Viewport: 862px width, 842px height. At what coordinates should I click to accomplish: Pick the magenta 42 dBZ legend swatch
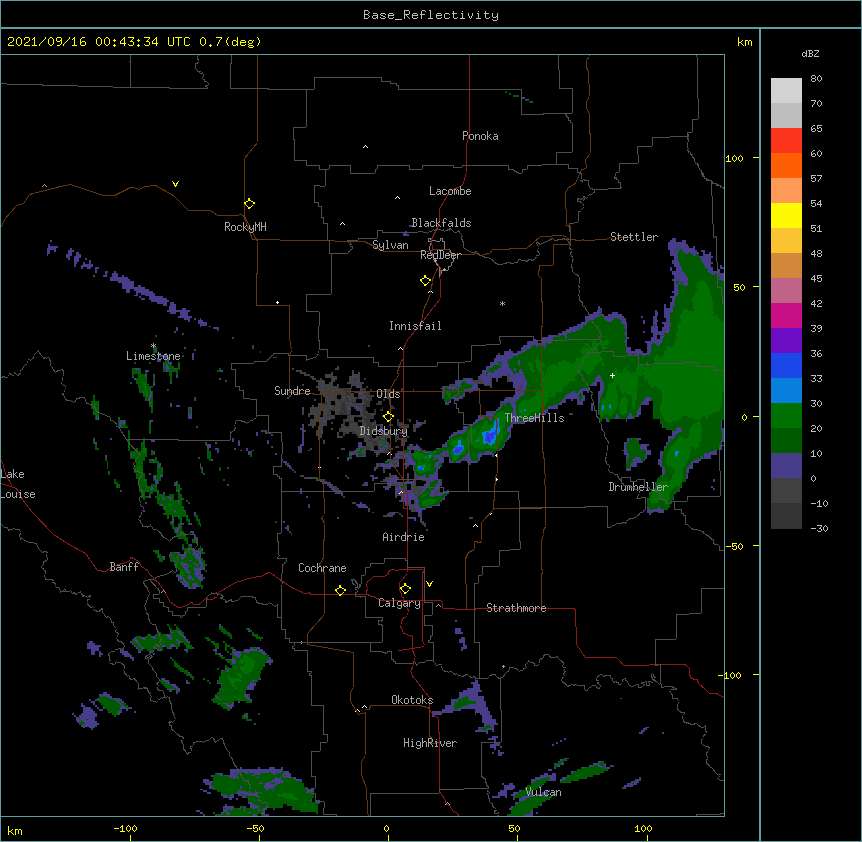[x=786, y=315]
